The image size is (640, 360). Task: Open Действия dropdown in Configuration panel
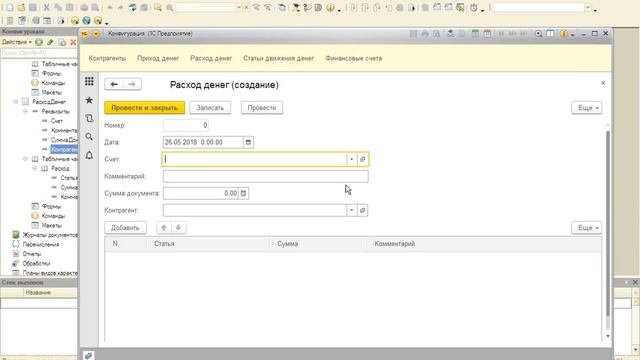tap(17, 42)
